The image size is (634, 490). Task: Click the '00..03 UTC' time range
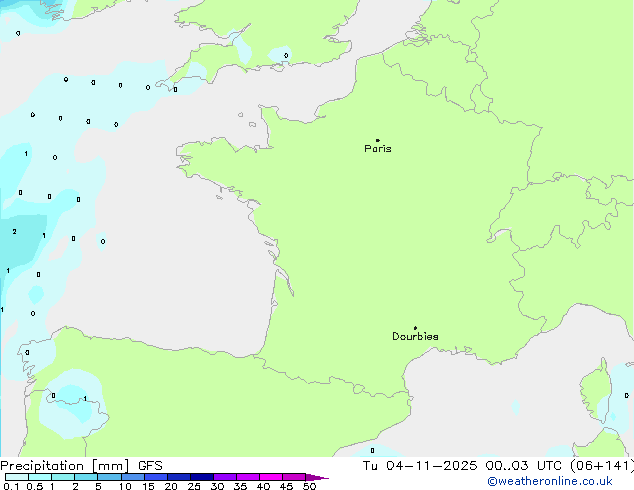[524, 466]
